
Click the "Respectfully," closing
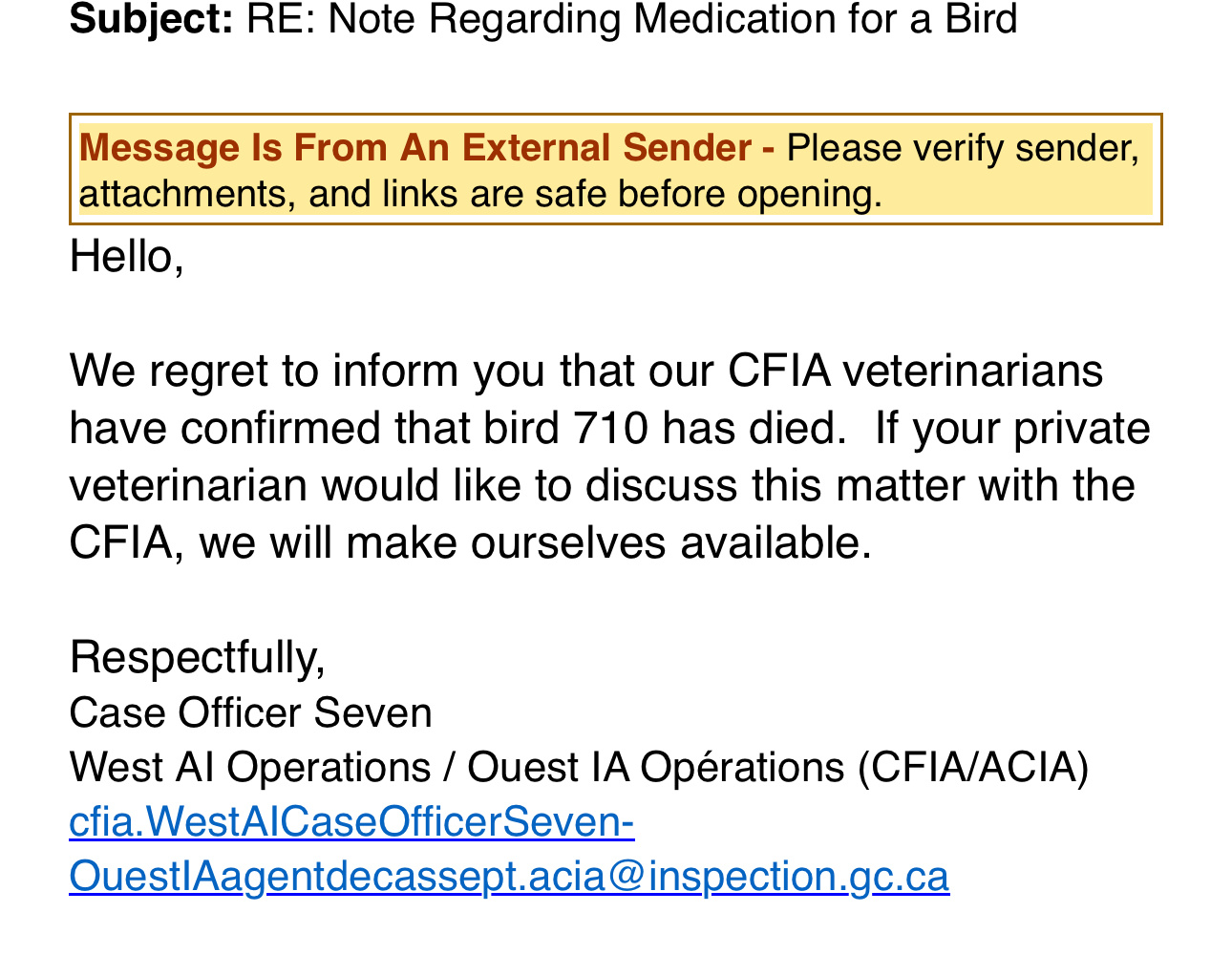197,657
